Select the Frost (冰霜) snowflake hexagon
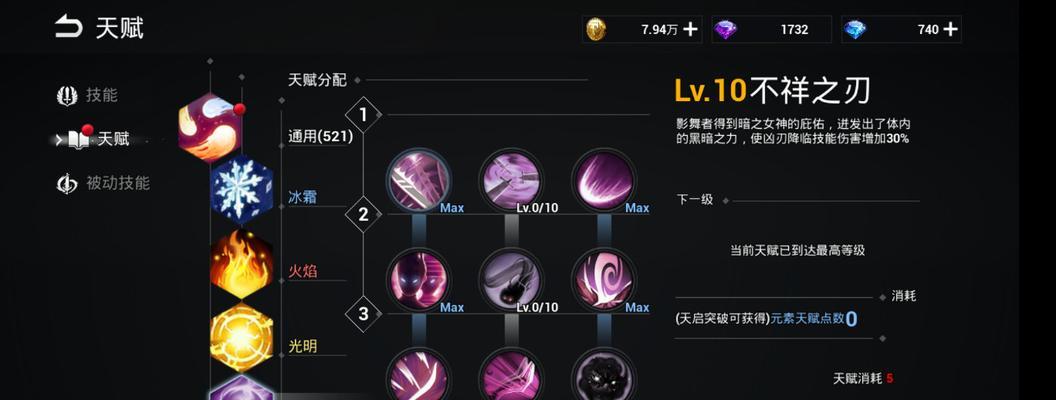Viewport: 1056px width, 400px height. pyautogui.click(x=241, y=189)
